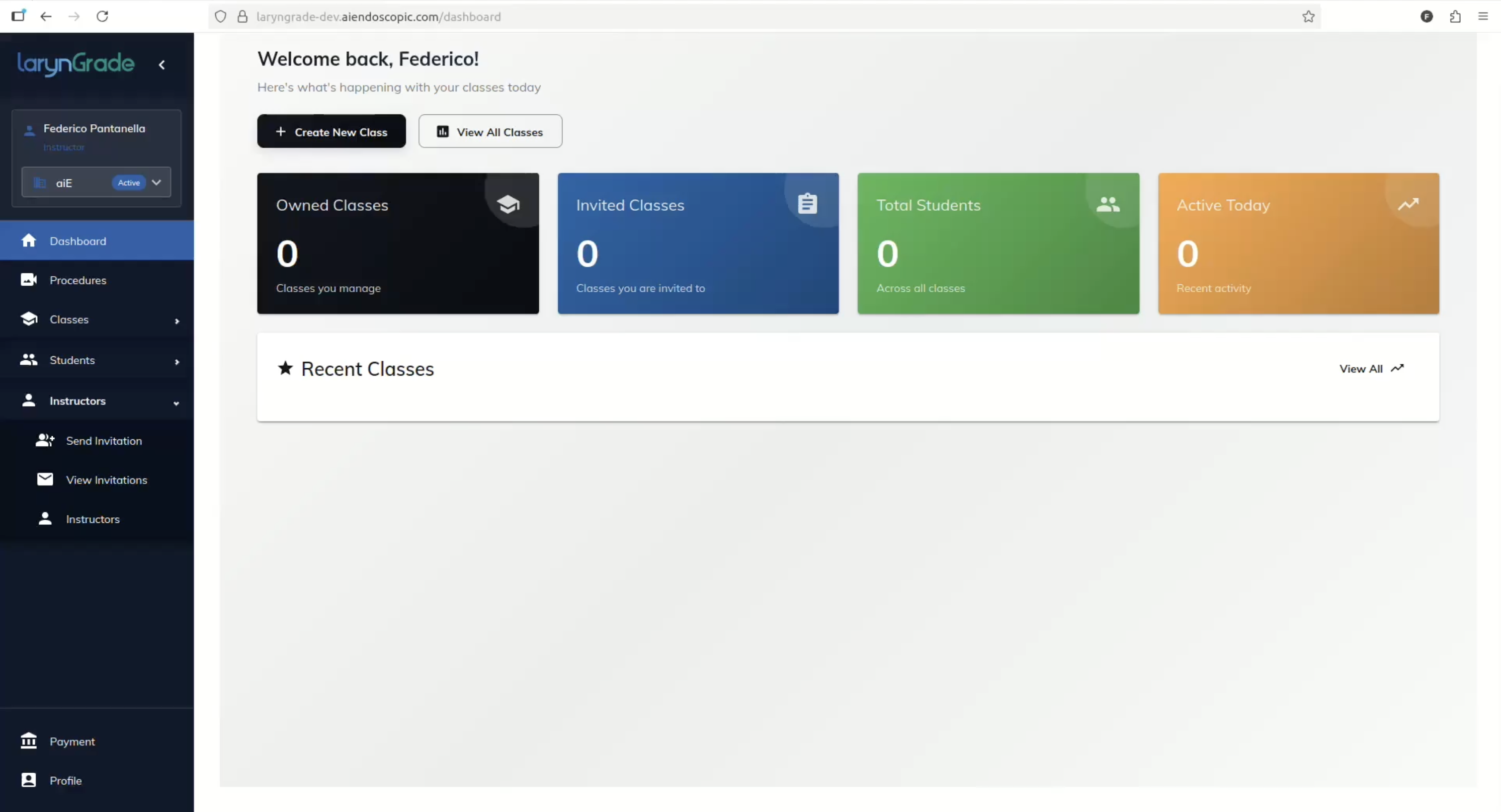The image size is (1501, 812).
Task: Click the View Invitations envelope icon
Action: pyautogui.click(x=45, y=480)
